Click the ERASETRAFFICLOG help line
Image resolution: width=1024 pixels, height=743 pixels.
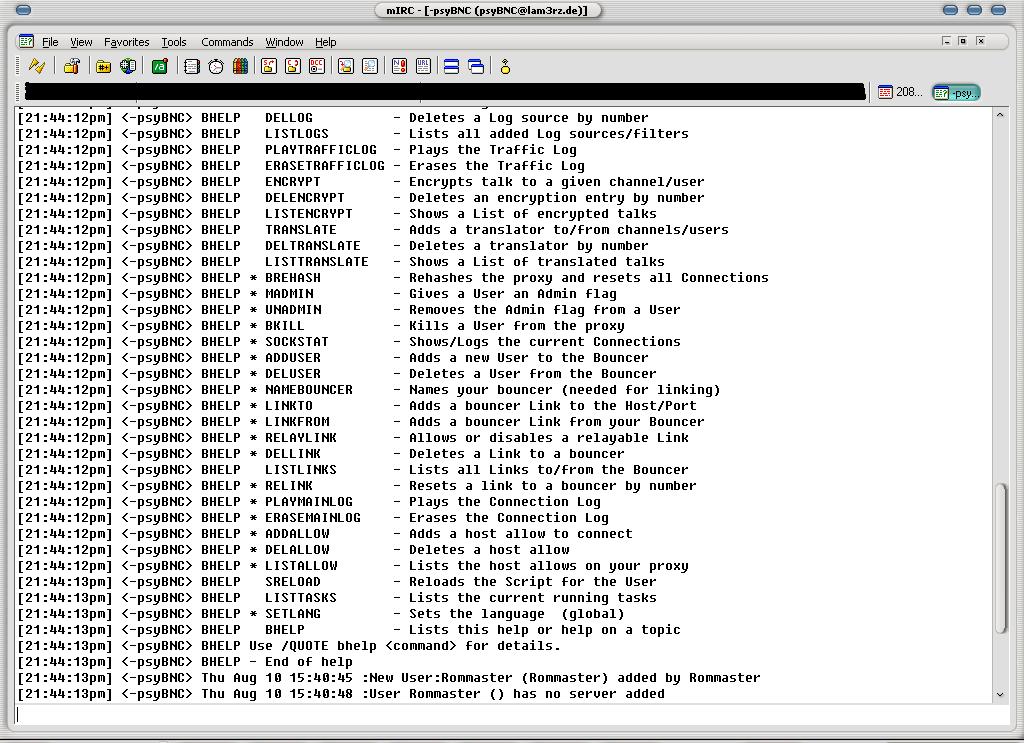tap(301, 165)
